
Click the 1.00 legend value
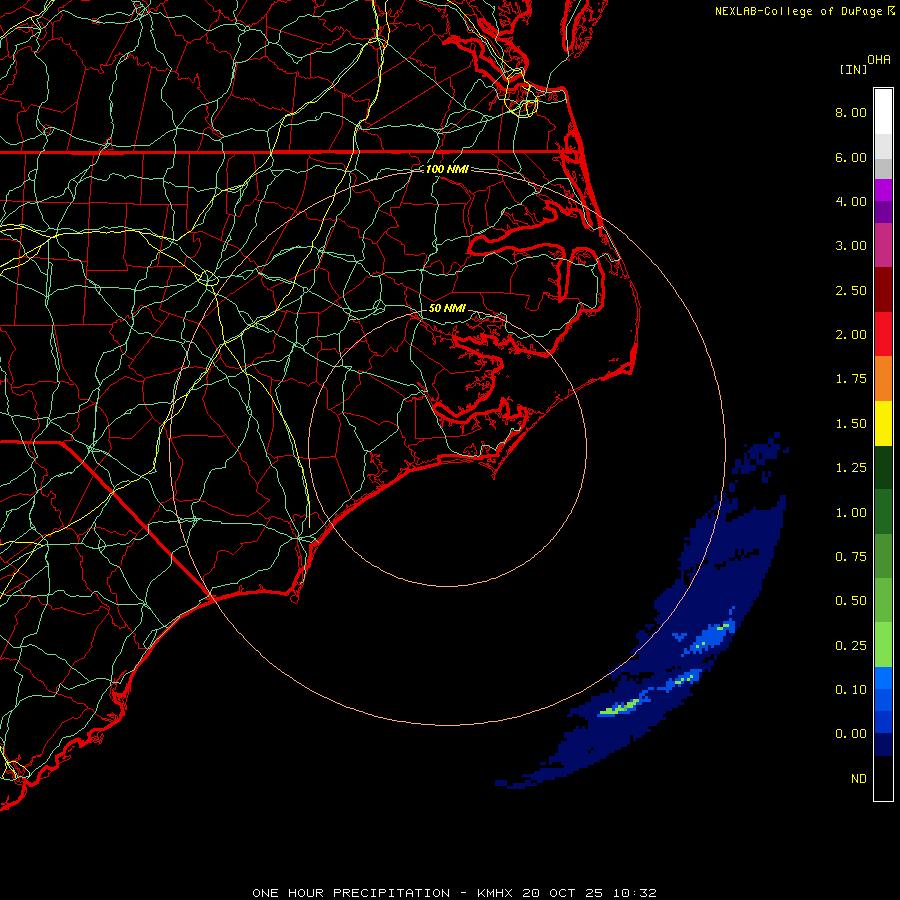pyautogui.click(x=851, y=513)
